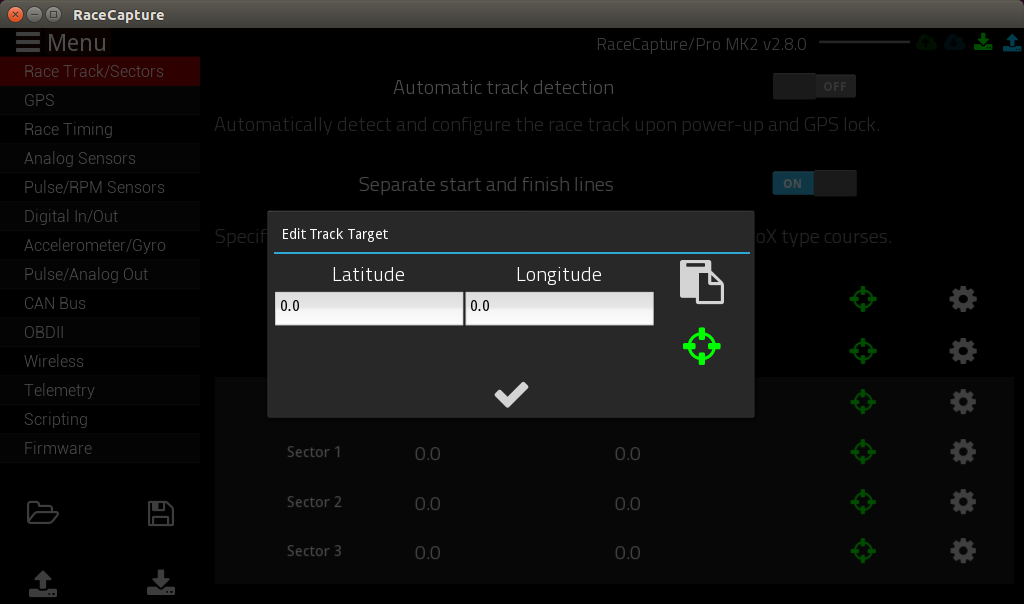This screenshot has height=604, width=1024.
Task: Click Sector 3 latitude value 0.0
Action: click(428, 553)
